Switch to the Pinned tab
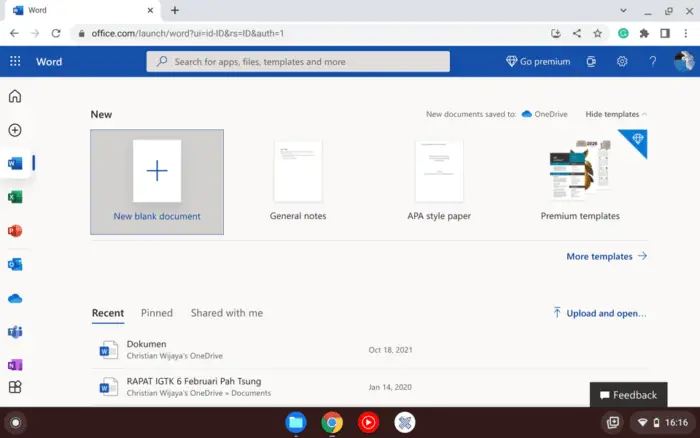Screen dimensions: 700x438 coord(157,313)
